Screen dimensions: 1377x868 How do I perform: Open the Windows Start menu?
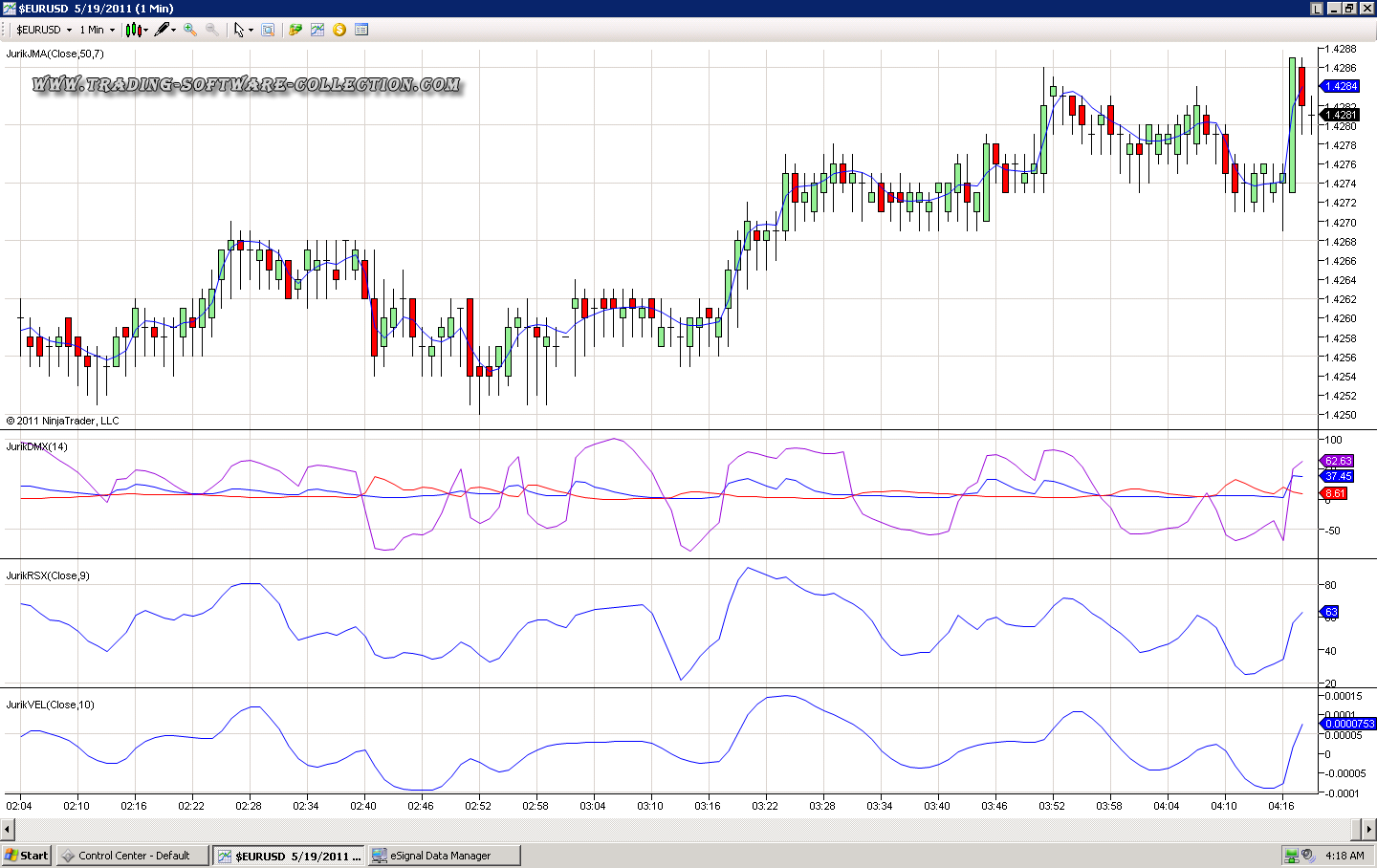click(27, 856)
